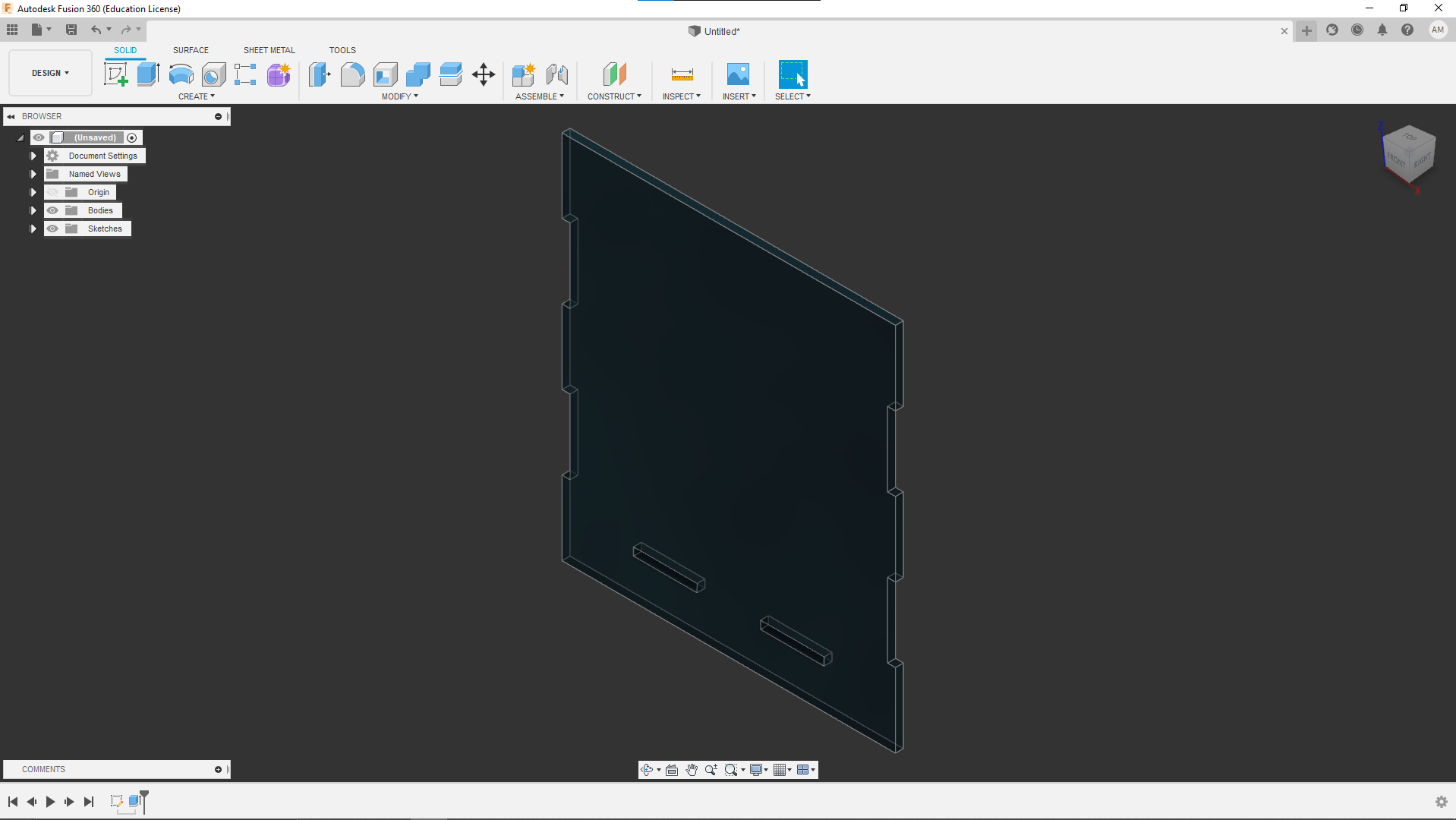Viewport: 1456px width, 820px height.
Task: Select the Rectangular Pattern tool
Action: click(x=245, y=74)
